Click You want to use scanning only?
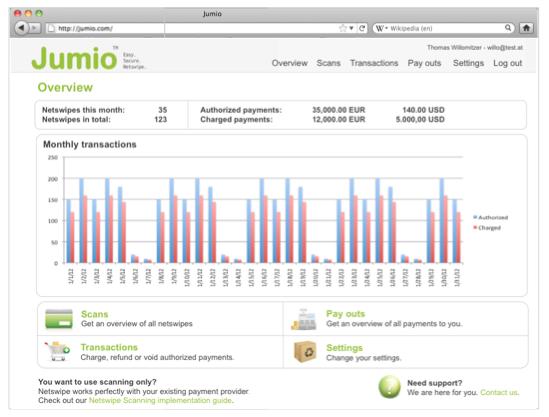The width and height of the screenshot is (549, 417). tap(97, 382)
